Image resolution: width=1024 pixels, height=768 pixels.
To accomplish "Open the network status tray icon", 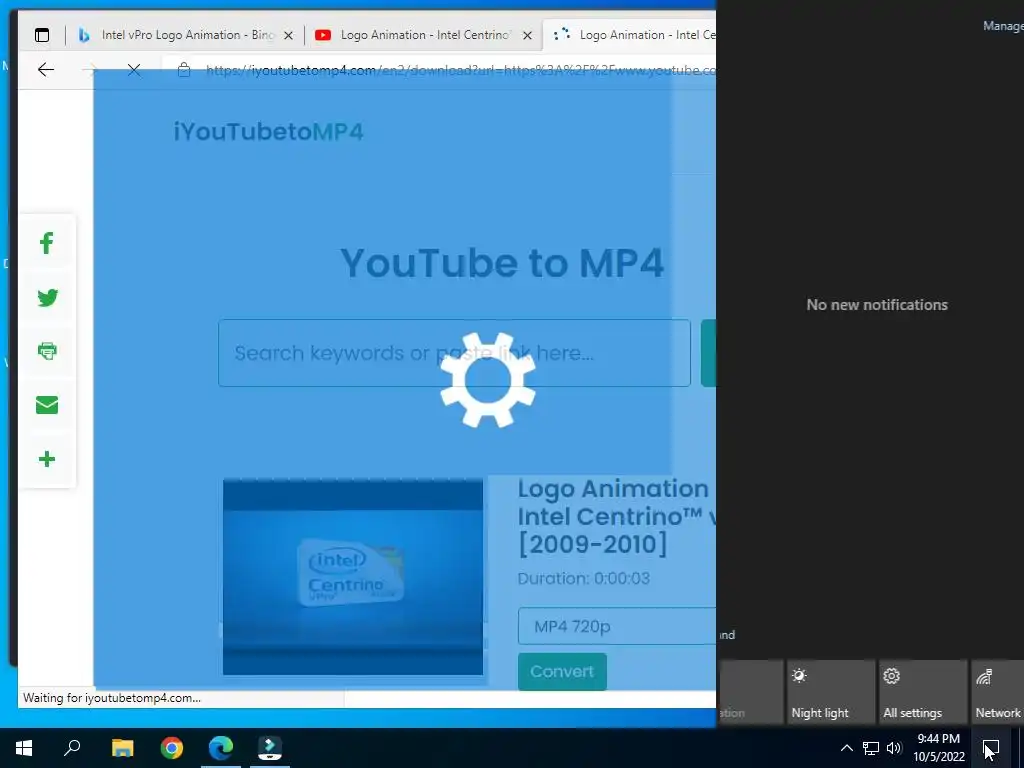I will [871, 748].
